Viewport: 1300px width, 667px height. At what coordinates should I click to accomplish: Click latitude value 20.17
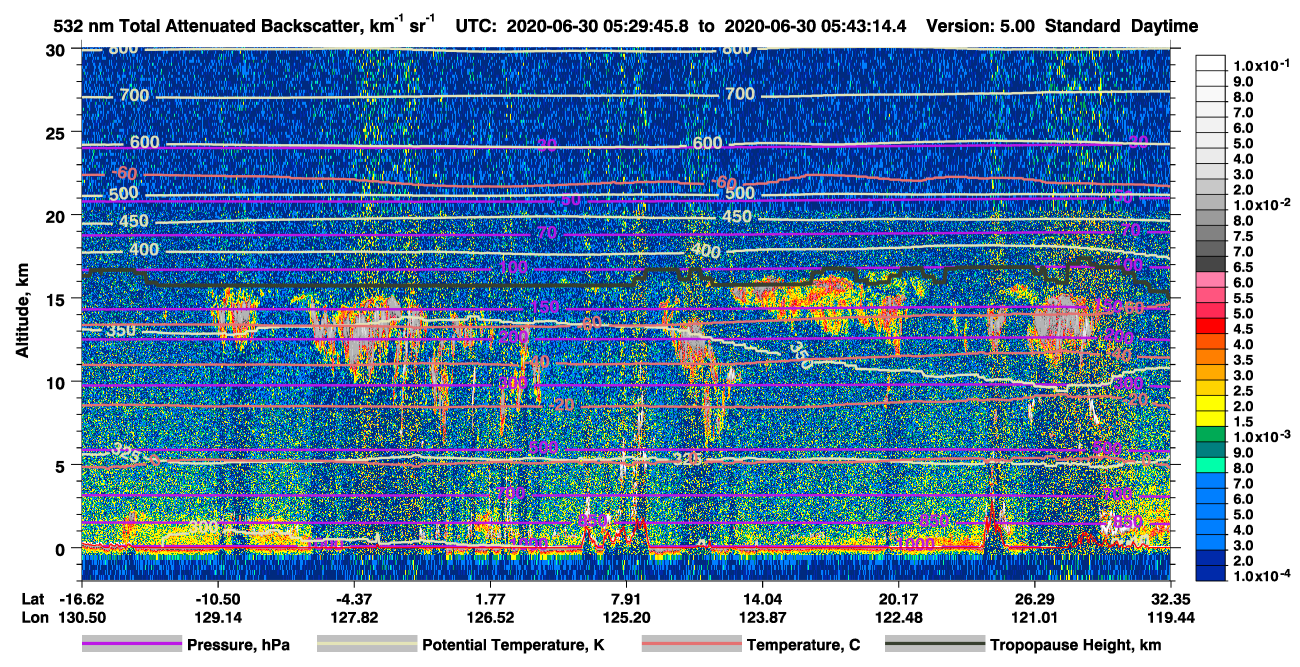(898, 598)
